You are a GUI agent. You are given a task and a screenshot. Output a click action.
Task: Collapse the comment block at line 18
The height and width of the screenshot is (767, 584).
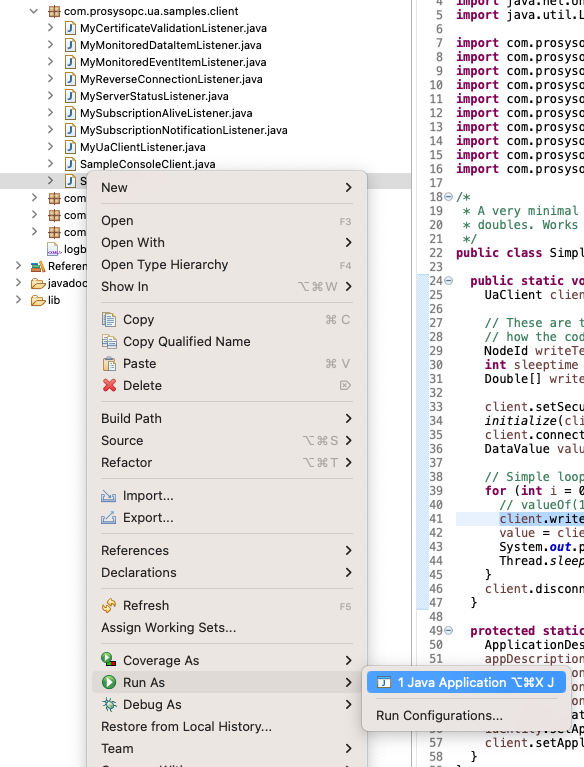coord(449,197)
